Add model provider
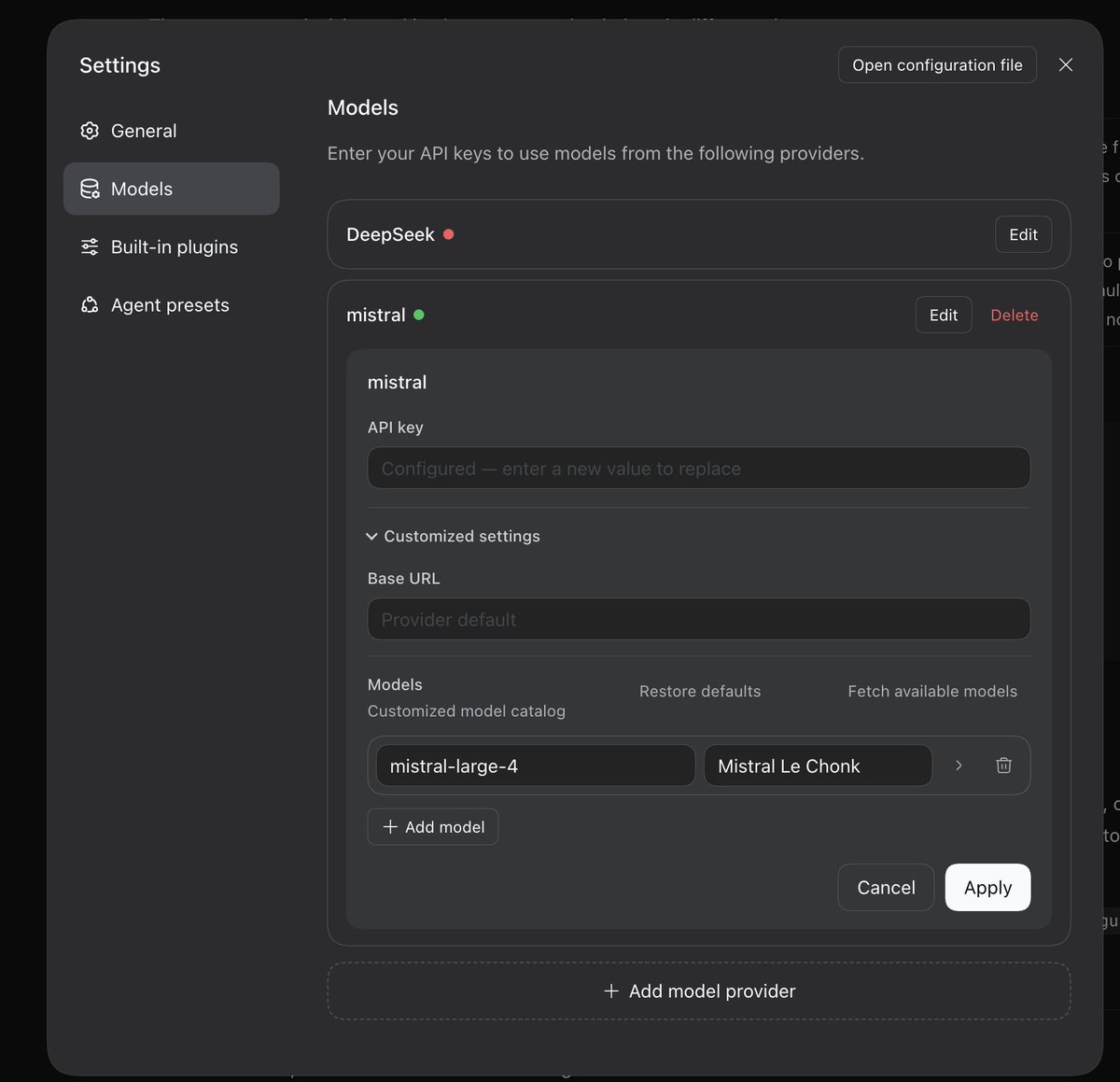The image size is (1120, 1082). (x=699, y=991)
